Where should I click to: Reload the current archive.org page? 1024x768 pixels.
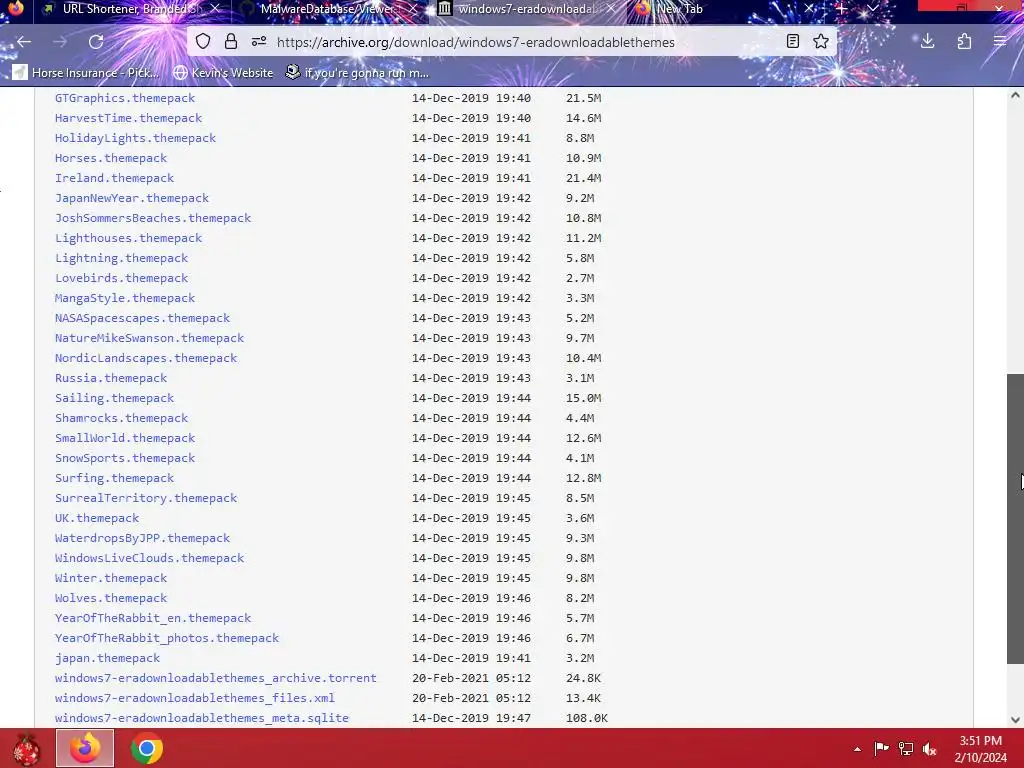tap(96, 42)
